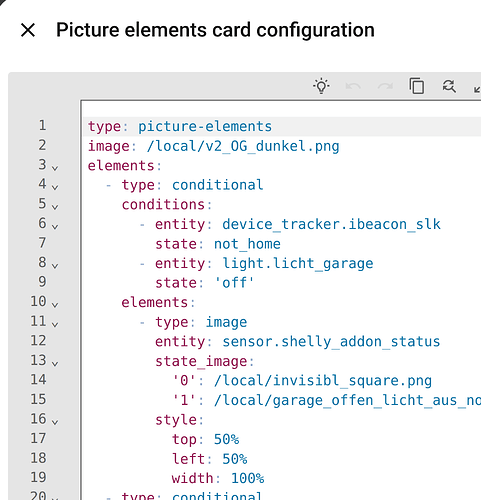481x500 pixels.
Task: Copy editor content with clipboard icon
Action: pos(417,86)
